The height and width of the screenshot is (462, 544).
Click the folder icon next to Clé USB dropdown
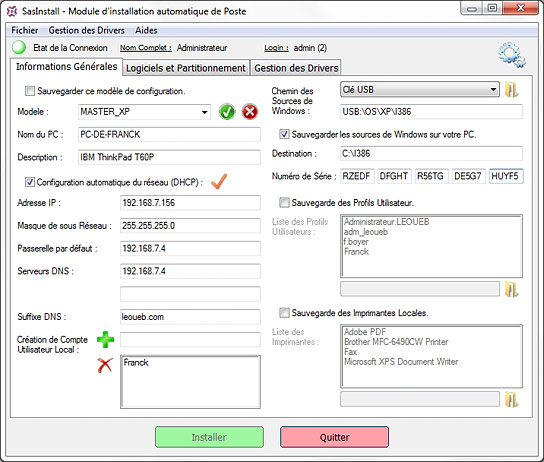511,90
